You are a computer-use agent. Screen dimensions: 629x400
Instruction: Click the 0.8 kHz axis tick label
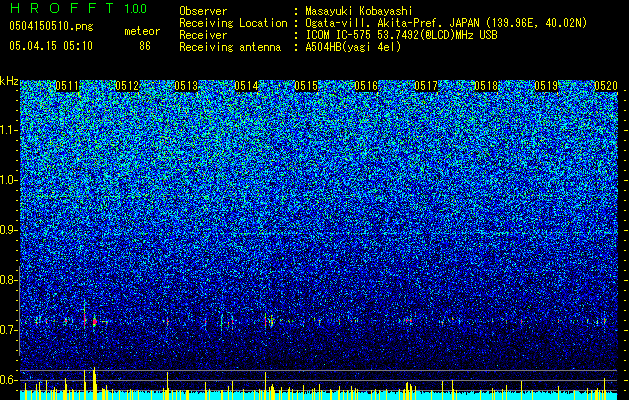coord(8,280)
